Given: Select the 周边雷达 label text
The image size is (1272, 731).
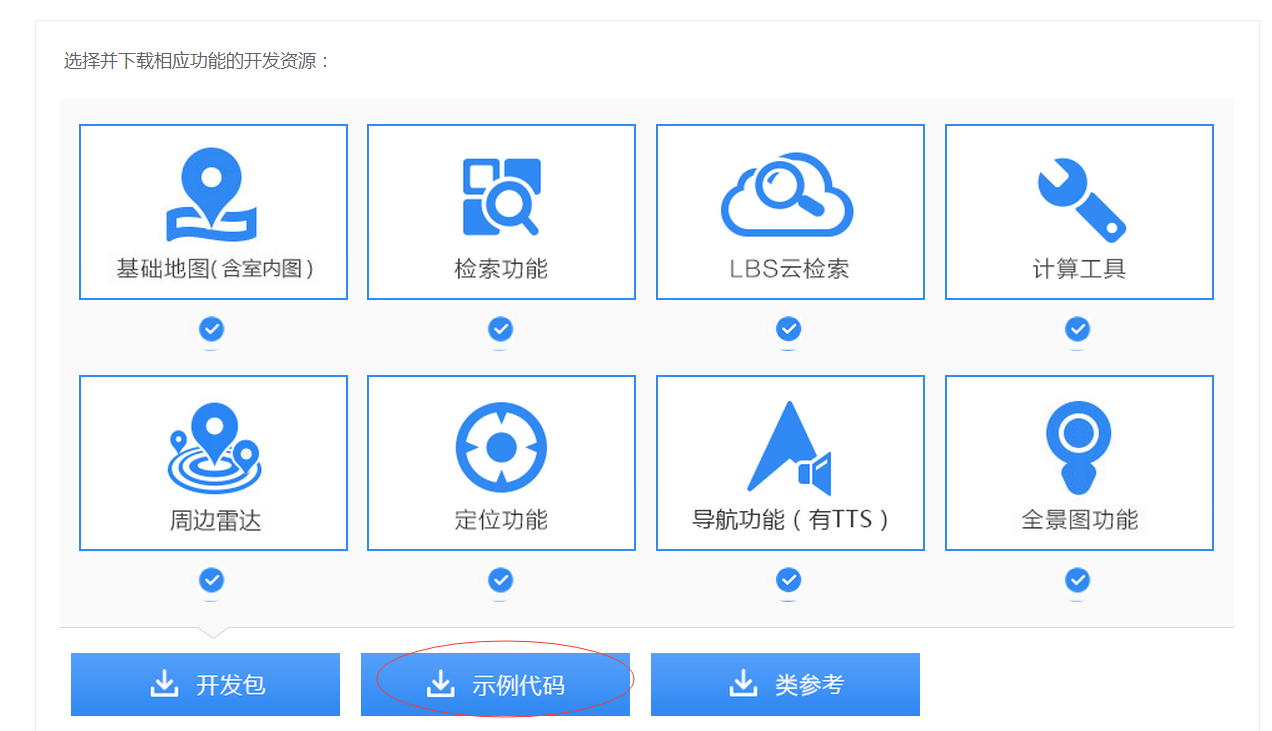Looking at the screenshot, I should tap(215, 520).
